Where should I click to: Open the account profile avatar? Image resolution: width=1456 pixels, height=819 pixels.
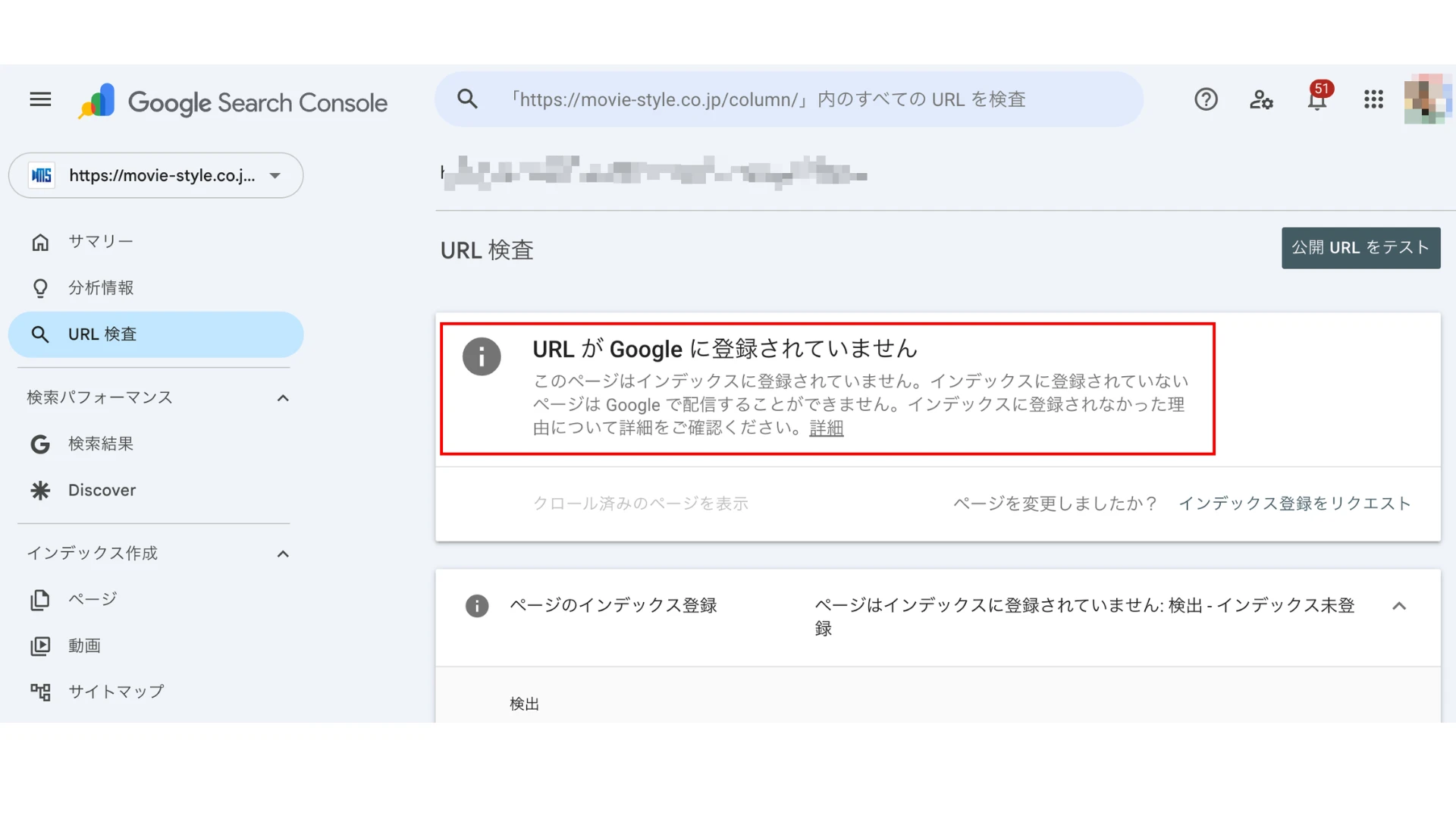1426,99
